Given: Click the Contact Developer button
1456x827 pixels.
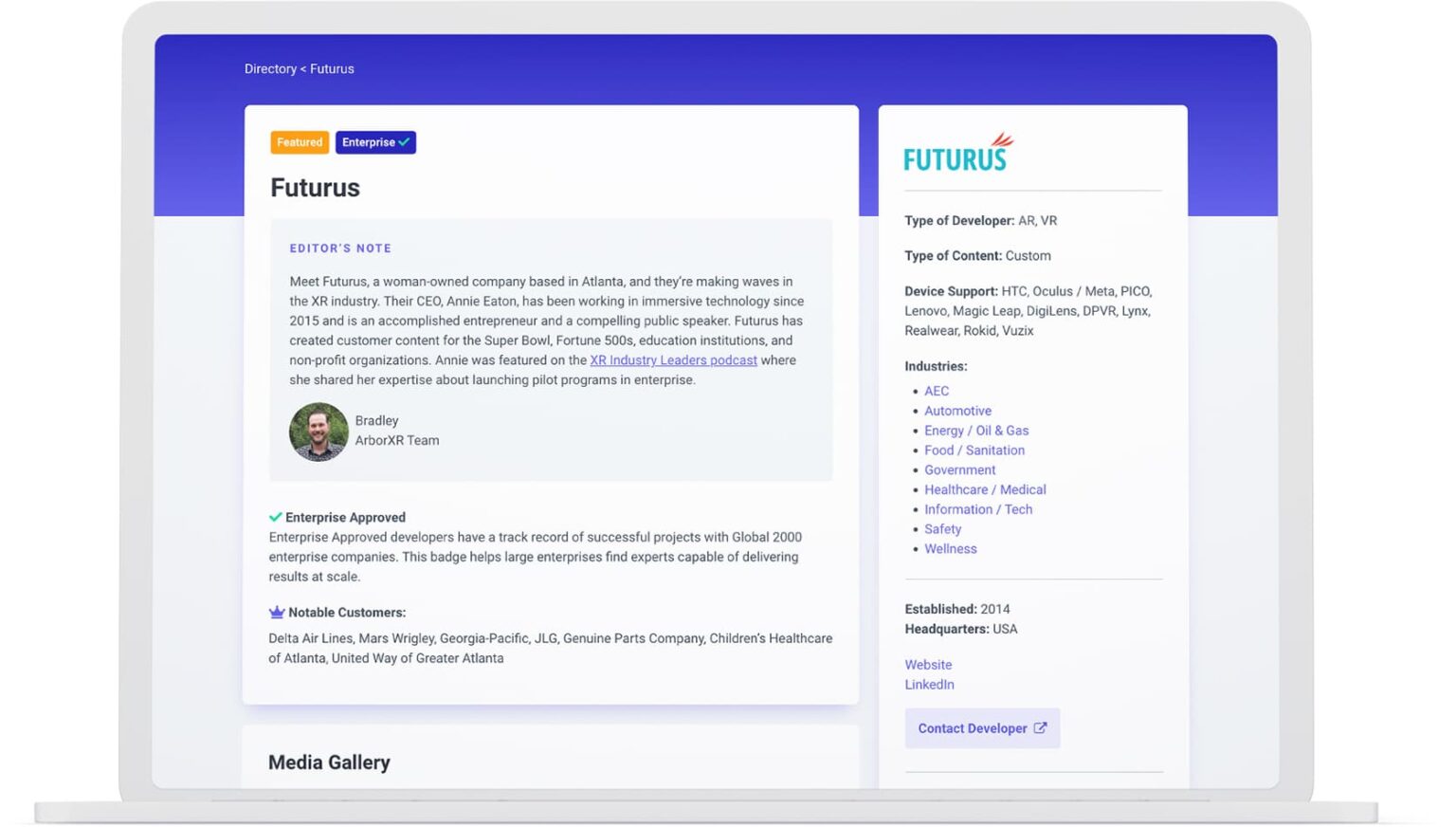Looking at the screenshot, I should pos(973,728).
